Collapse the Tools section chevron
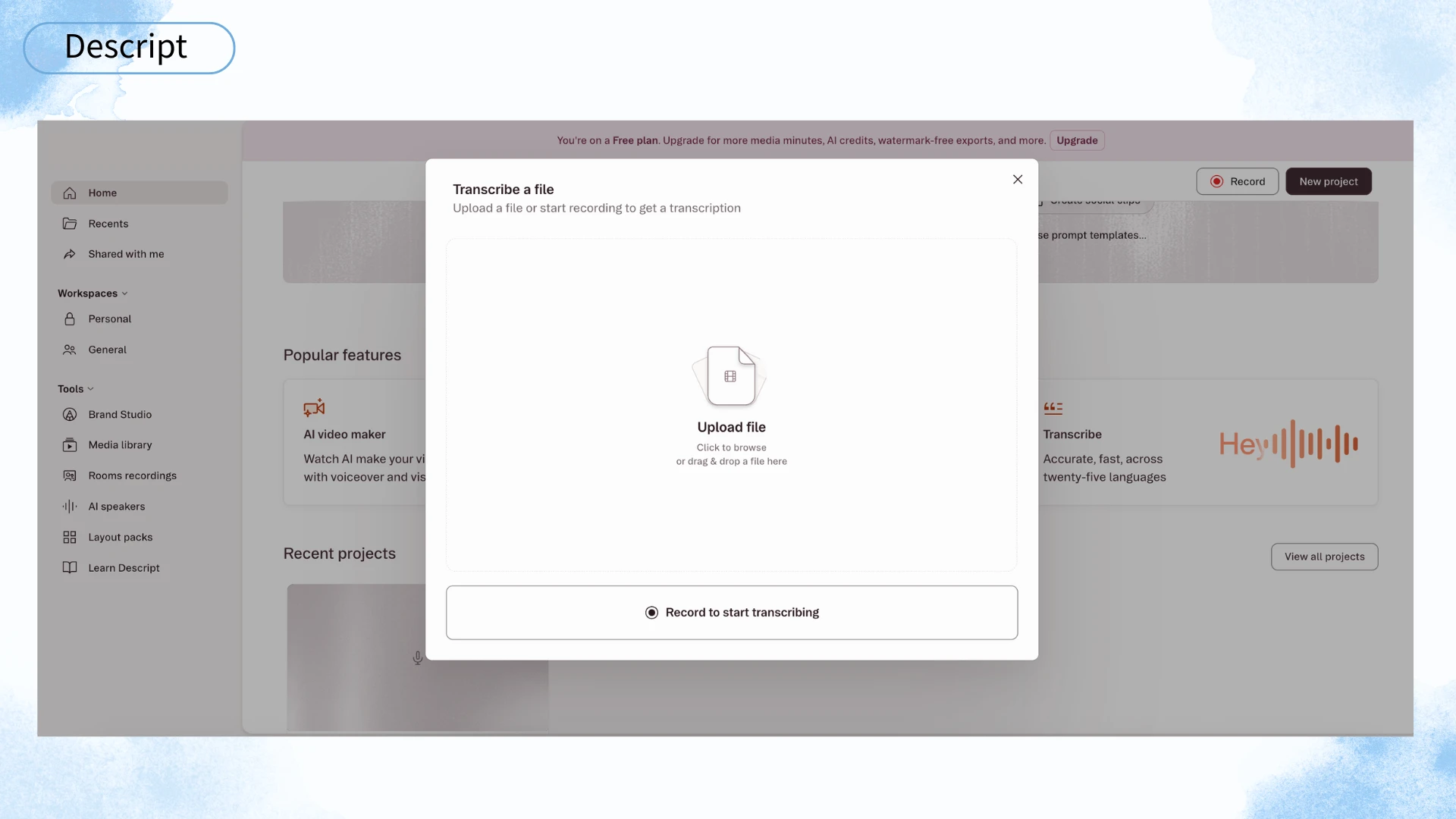This screenshot has width=1456, height=819. [x=91, y=389]
